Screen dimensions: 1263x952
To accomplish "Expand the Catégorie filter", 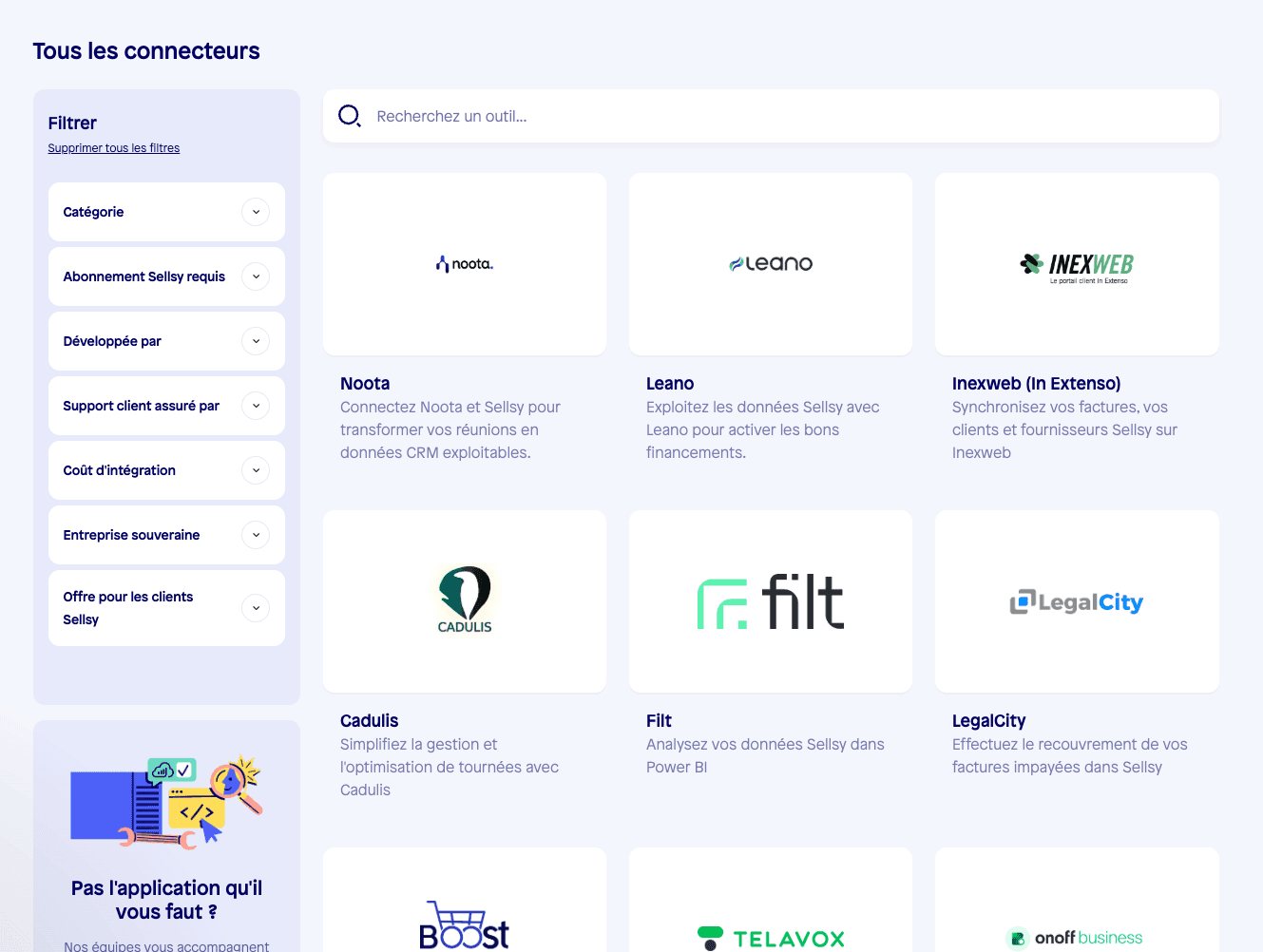I will pyautogui.click(x=166, y=211).
